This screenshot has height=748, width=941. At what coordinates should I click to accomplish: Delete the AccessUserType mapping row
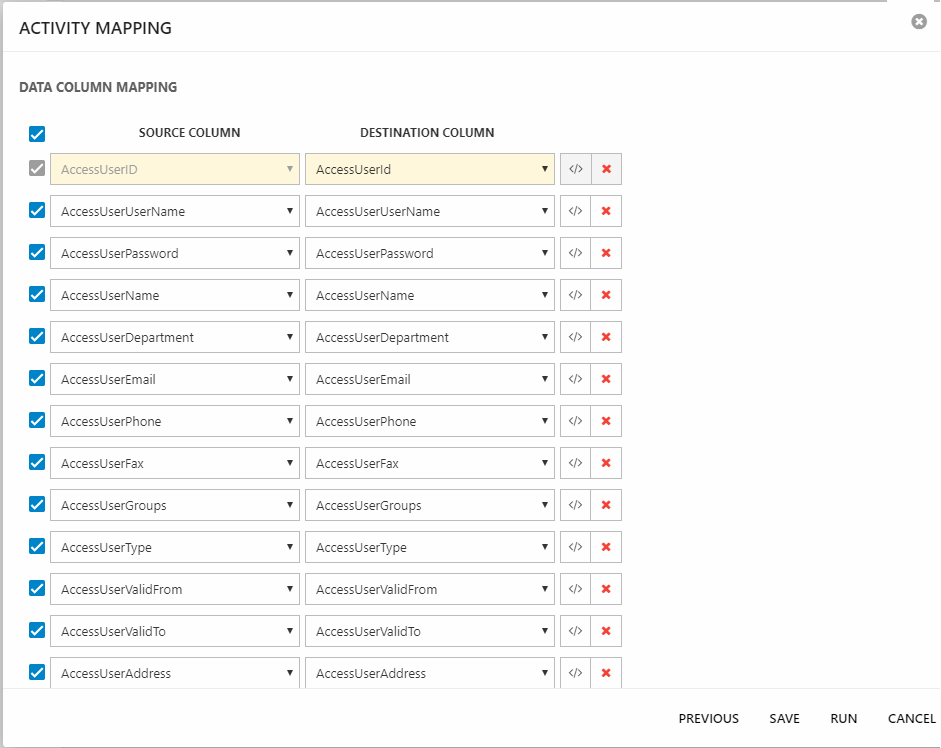(606, 547)
